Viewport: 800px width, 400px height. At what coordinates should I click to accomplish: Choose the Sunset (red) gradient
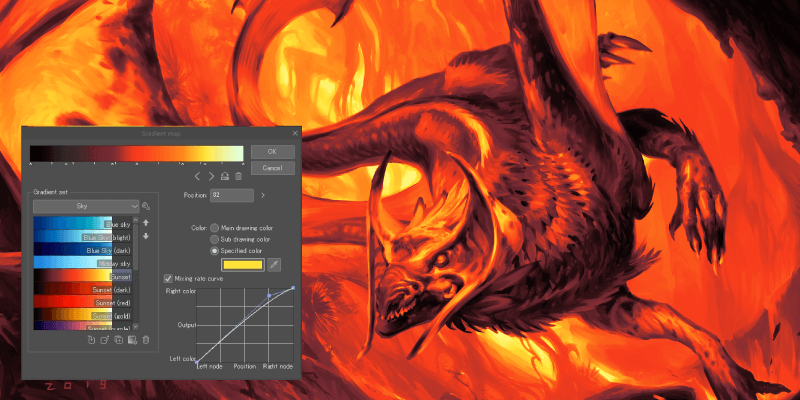tap(83, 303)
